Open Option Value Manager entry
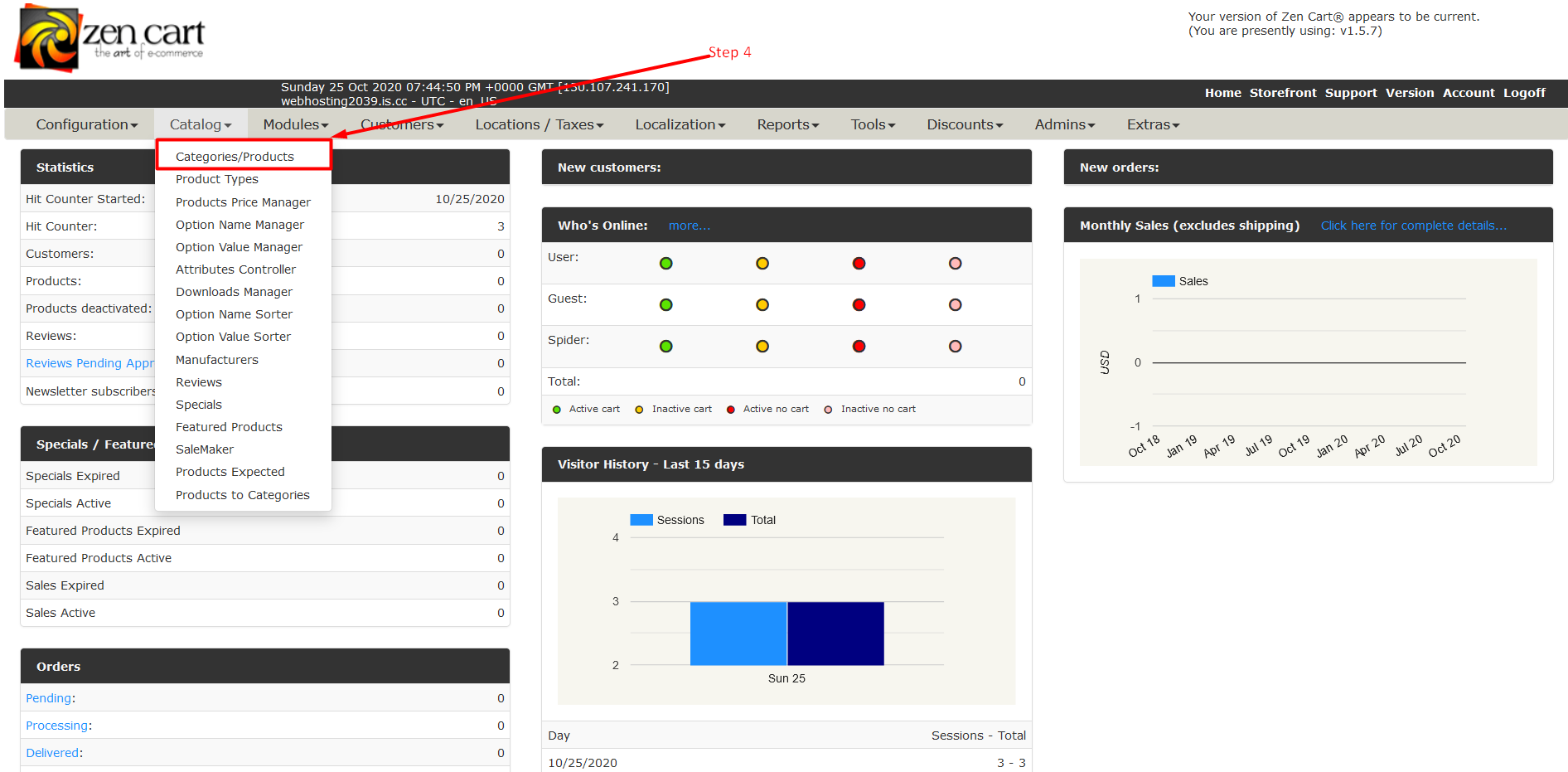 pos(239,247)
